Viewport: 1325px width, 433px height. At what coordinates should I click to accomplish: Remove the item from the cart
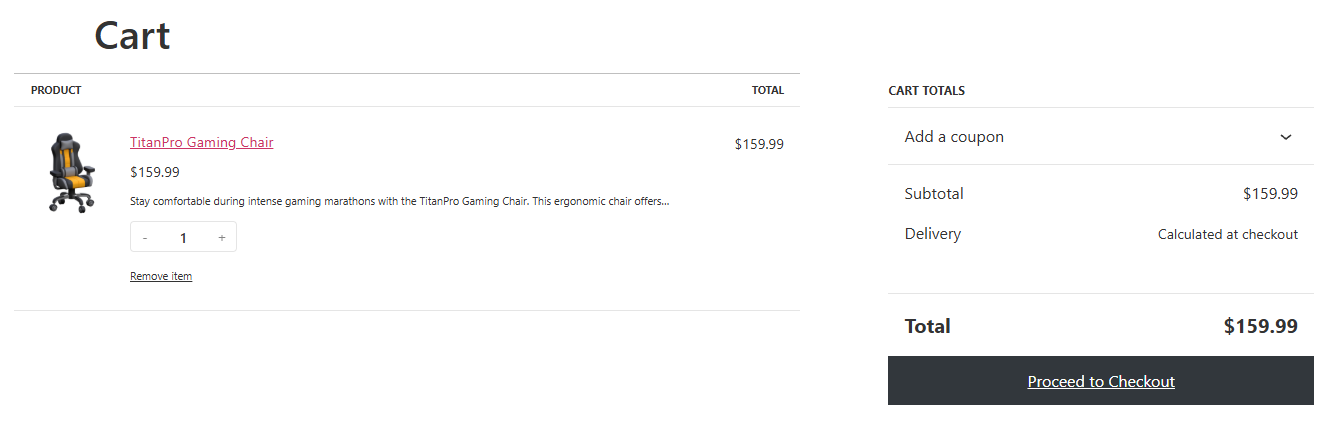pos(161,276)
